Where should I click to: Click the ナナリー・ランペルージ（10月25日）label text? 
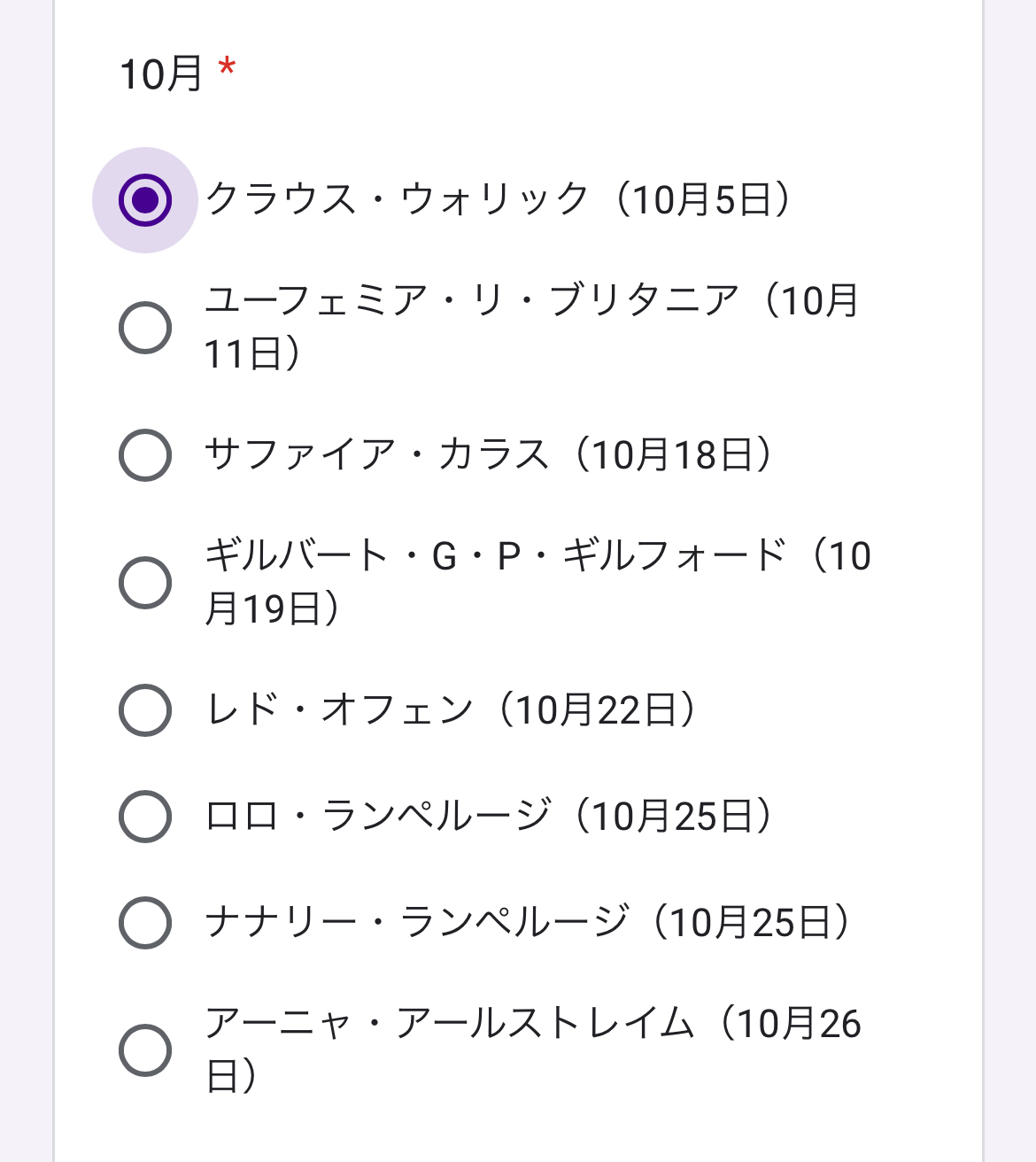[528, 923]
